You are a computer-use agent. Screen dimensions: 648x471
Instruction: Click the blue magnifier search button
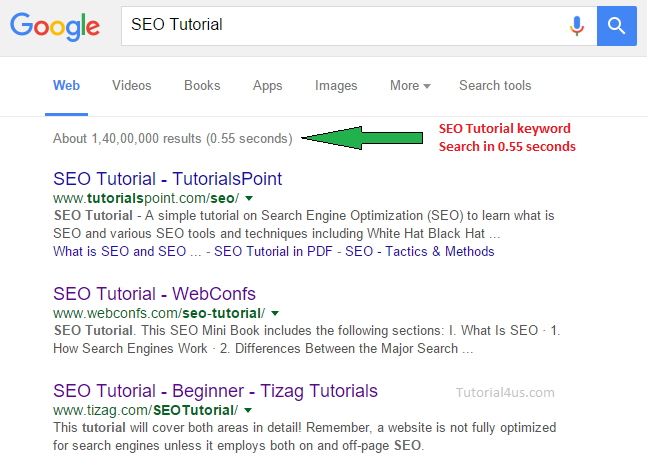click(x=617, y=26)
